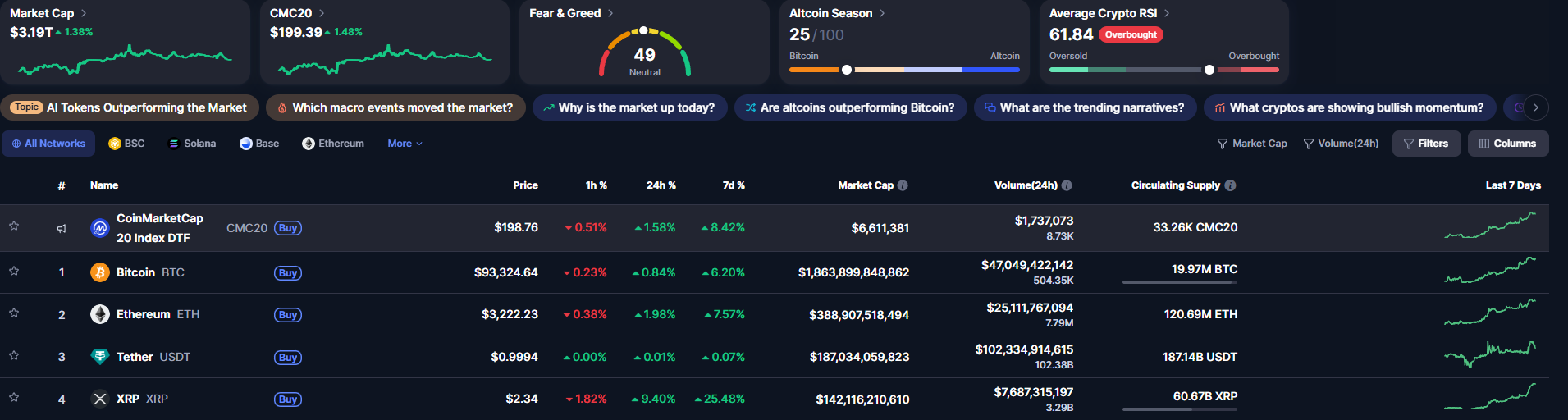Select the Solana network tab
Viewport: 1568px width, 420px height.
(x=192, y=144)
